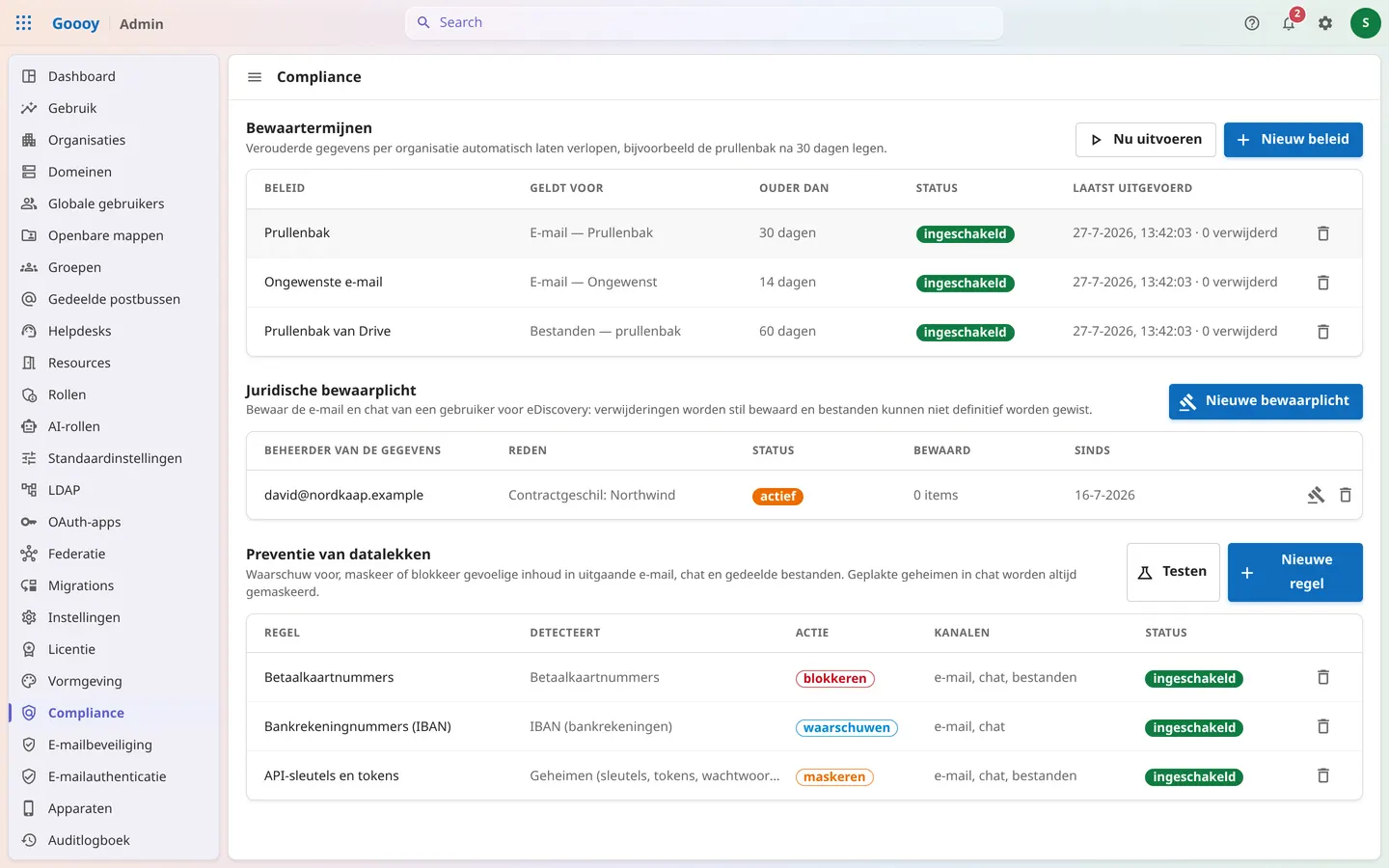Open E-mailauthenticatie page
This screenshot has height=868, width=1389.
[x=114, y=776]
